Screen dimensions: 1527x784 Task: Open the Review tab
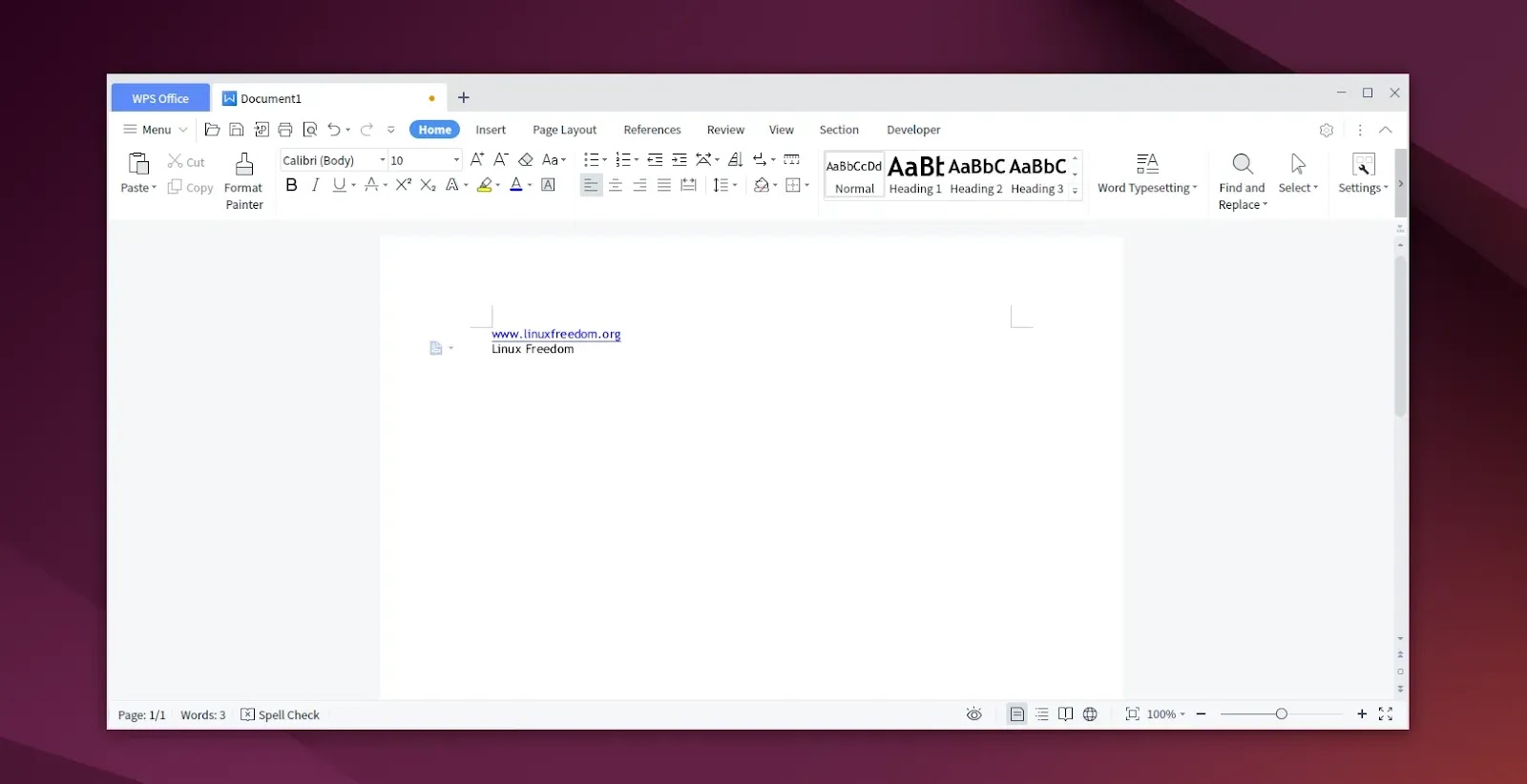(x=725, y=130)
